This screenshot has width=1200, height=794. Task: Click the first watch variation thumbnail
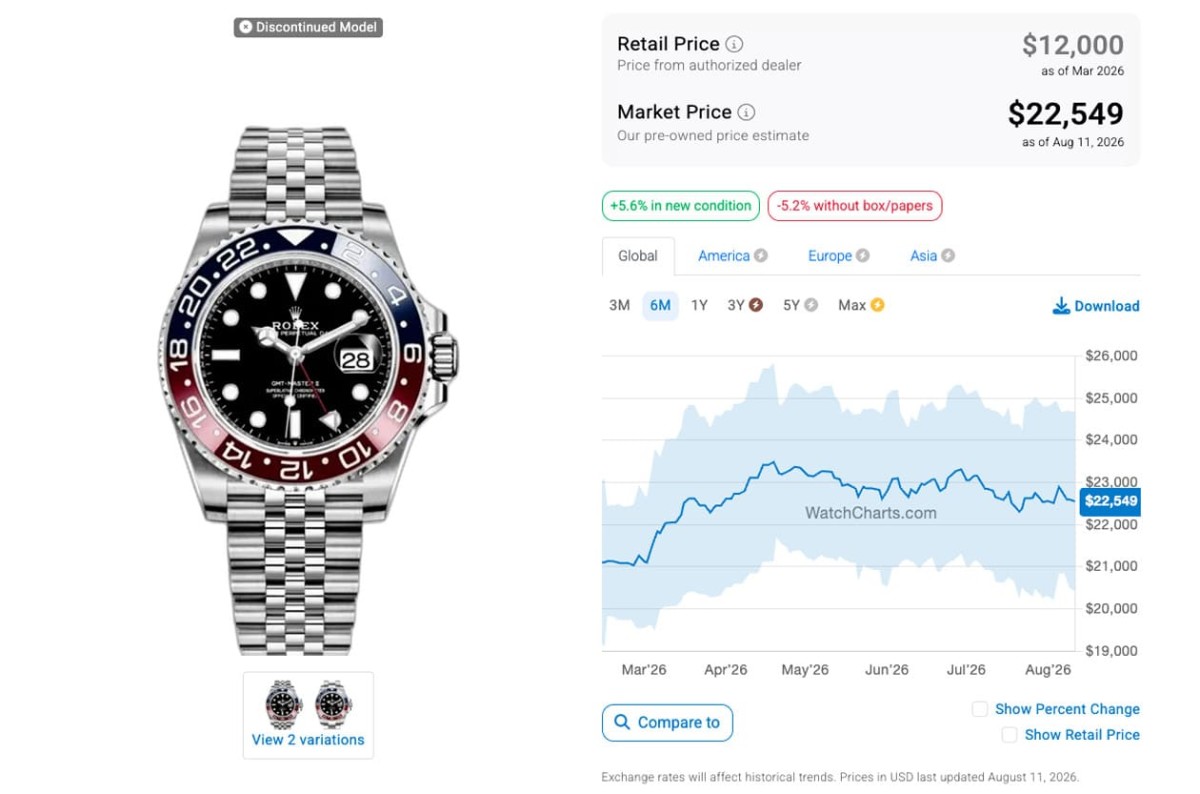click(284, 704)
